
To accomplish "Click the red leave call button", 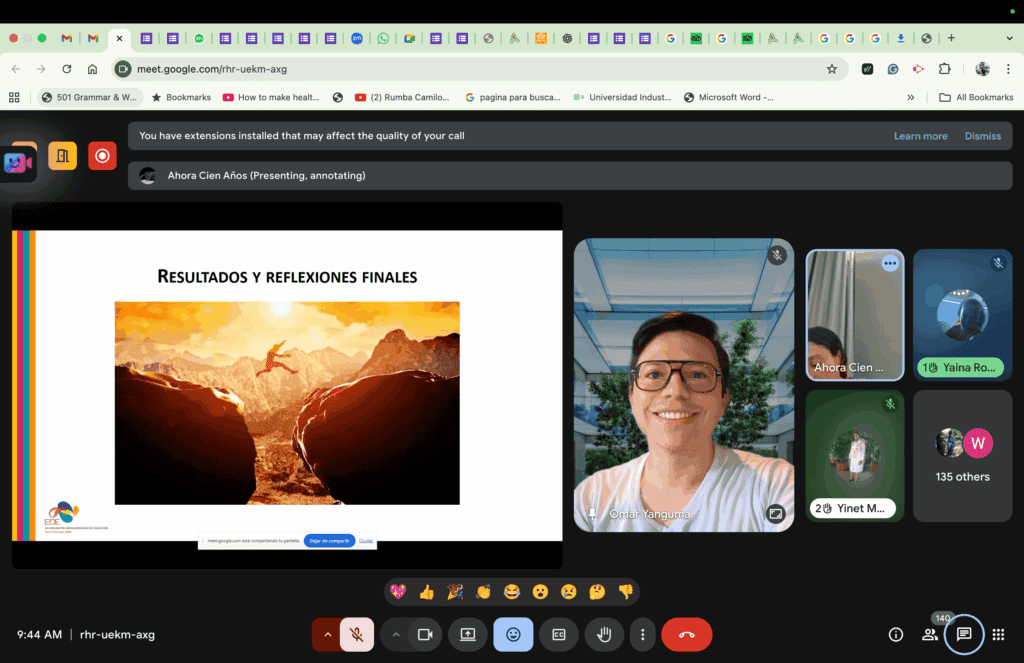I will click(686, 634).
